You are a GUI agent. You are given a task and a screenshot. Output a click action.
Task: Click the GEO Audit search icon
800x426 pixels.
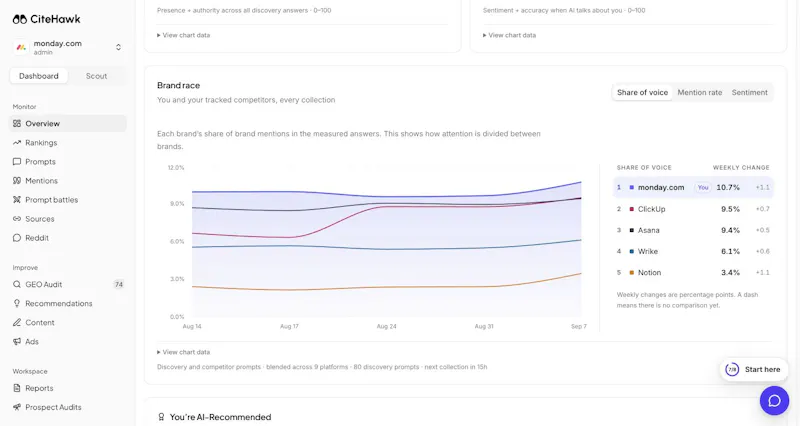pyautogui.click(x=17, y=285)
